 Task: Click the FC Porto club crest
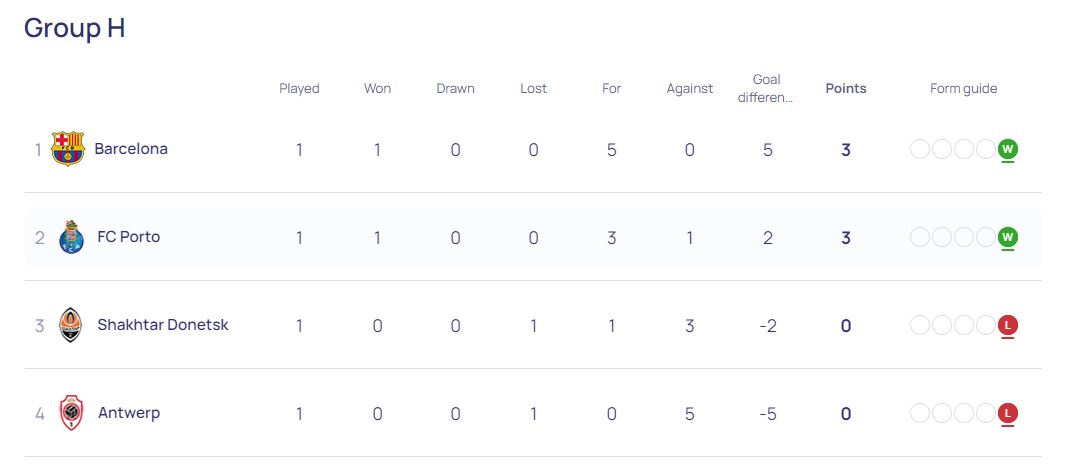71,237
